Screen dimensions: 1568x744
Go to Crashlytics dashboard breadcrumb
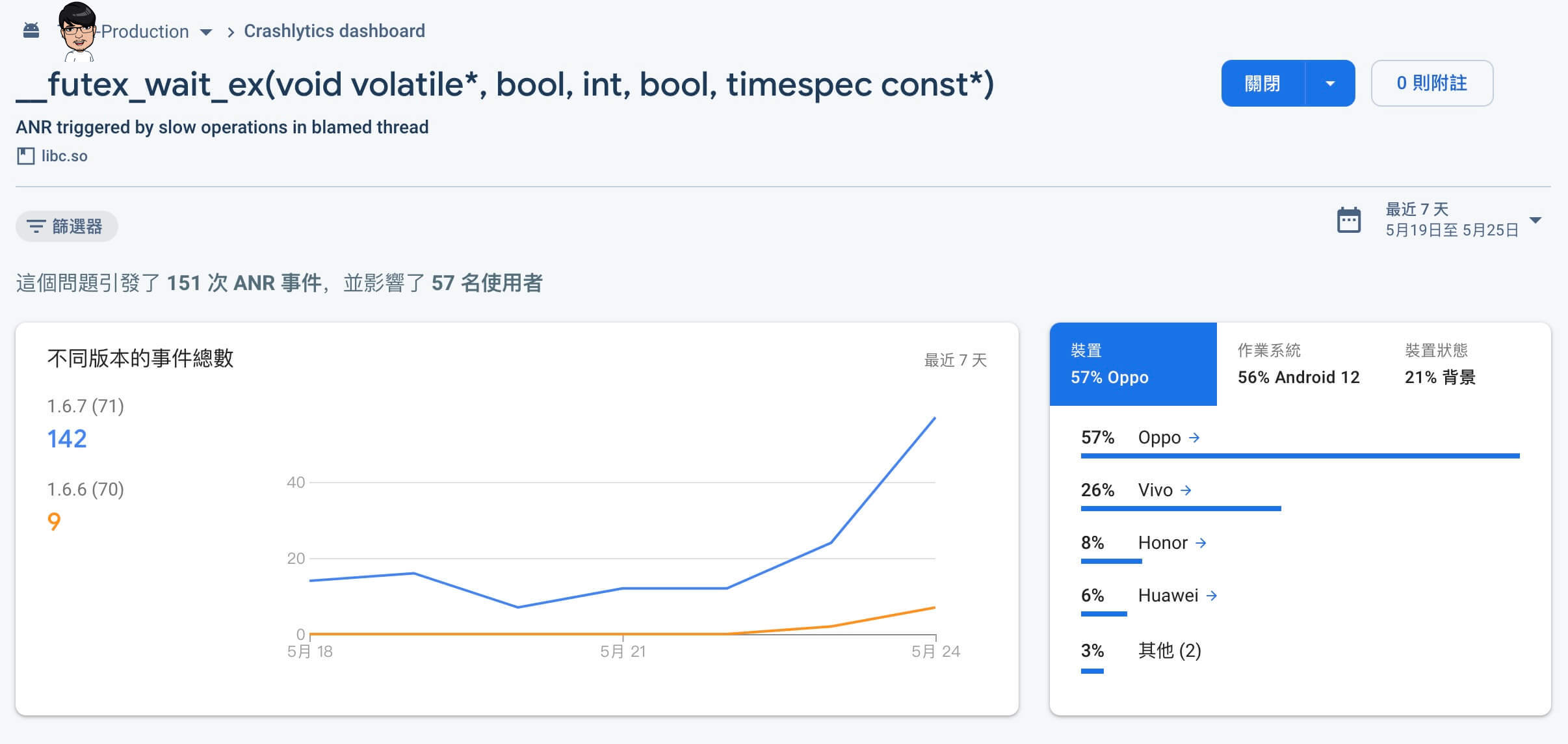pyautogui.click(x=334, y=31)
